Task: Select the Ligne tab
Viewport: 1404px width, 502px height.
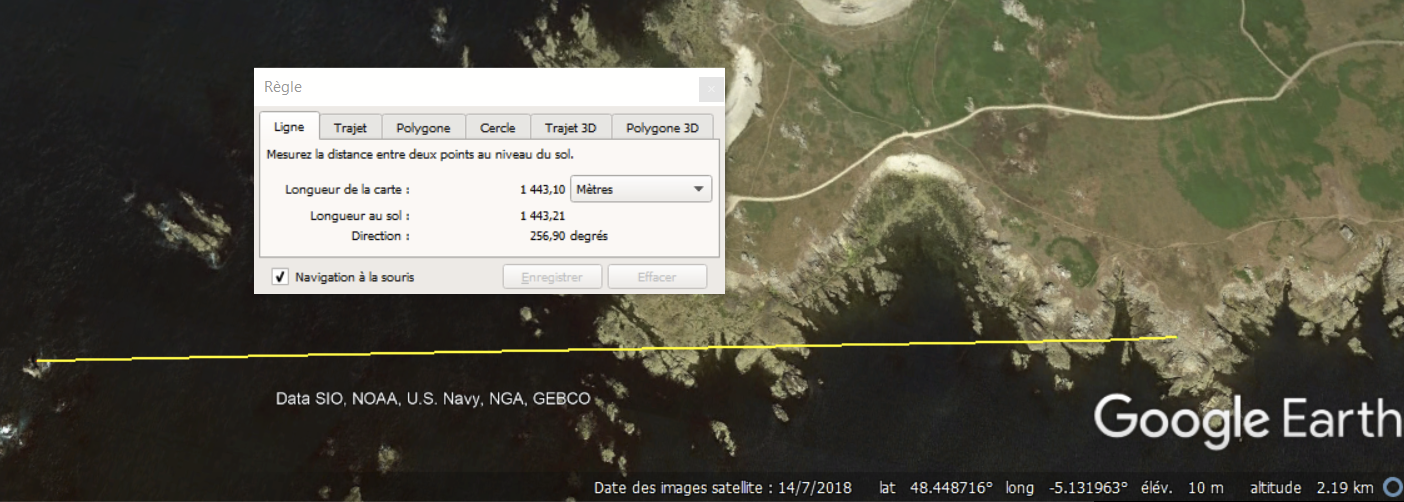Action: pyautogui.click(x=289, y=127)
